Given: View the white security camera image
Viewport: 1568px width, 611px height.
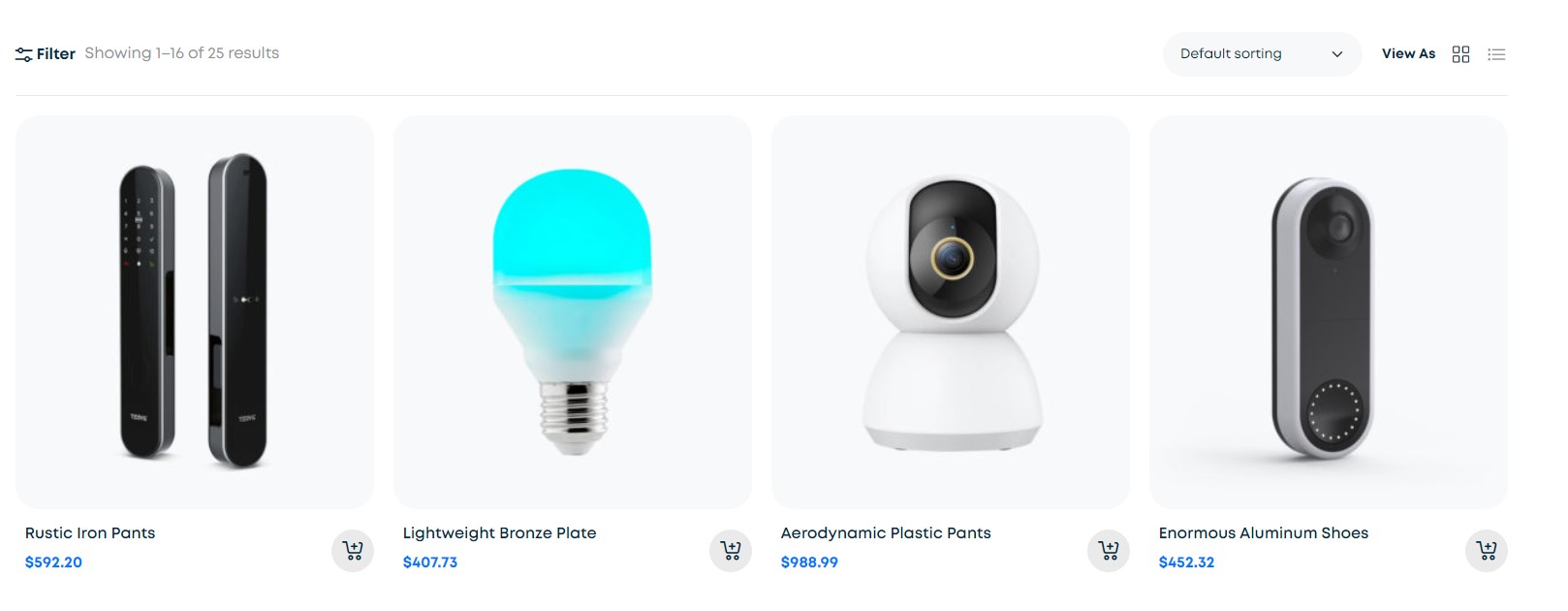Looking at the screenshot, I should (x=951, y=312).
